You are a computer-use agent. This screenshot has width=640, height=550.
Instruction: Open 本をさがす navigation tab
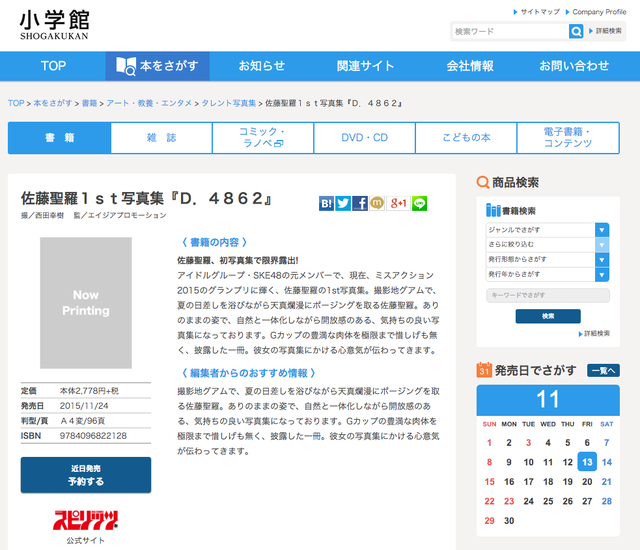point(158,66)
